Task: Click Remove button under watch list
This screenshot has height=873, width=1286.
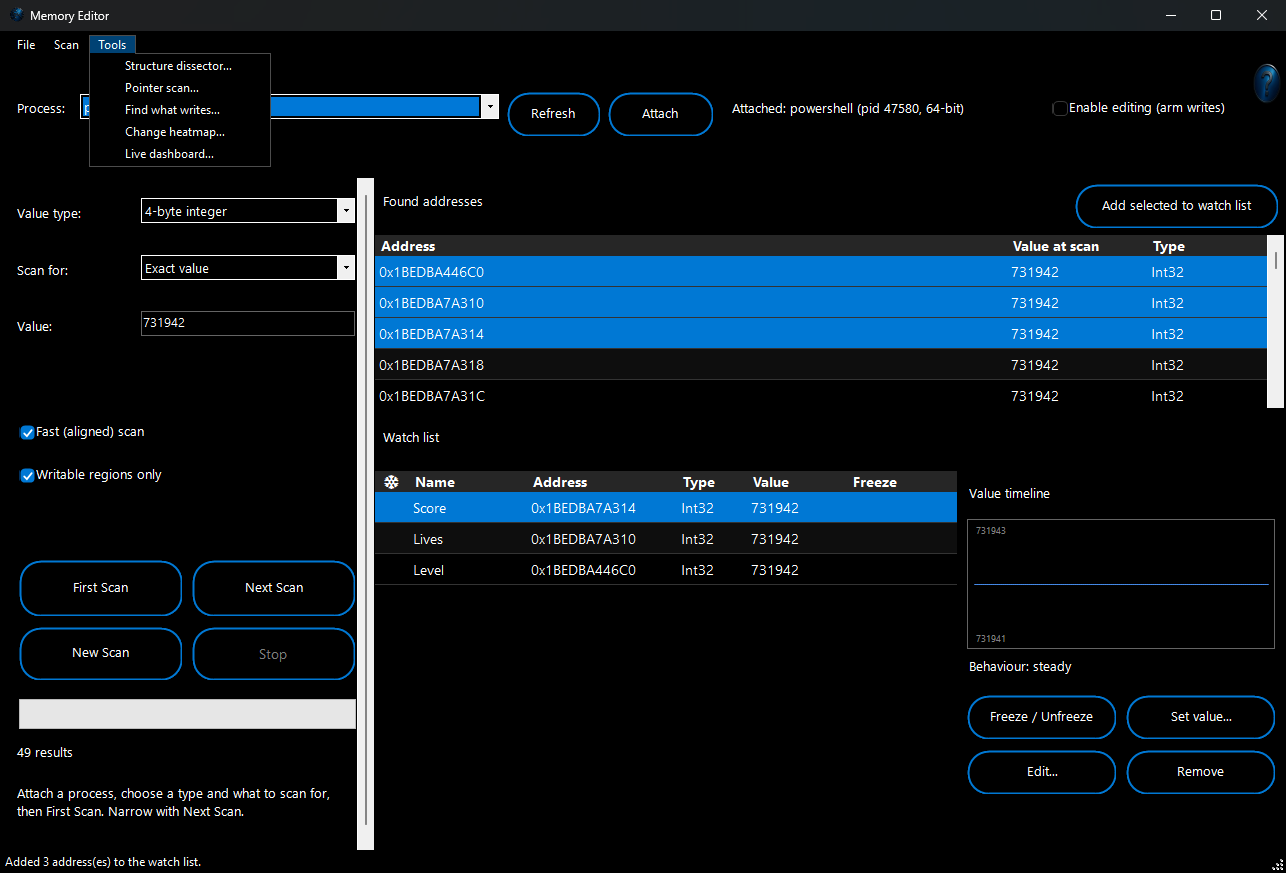Action: tap(1201, 772)
